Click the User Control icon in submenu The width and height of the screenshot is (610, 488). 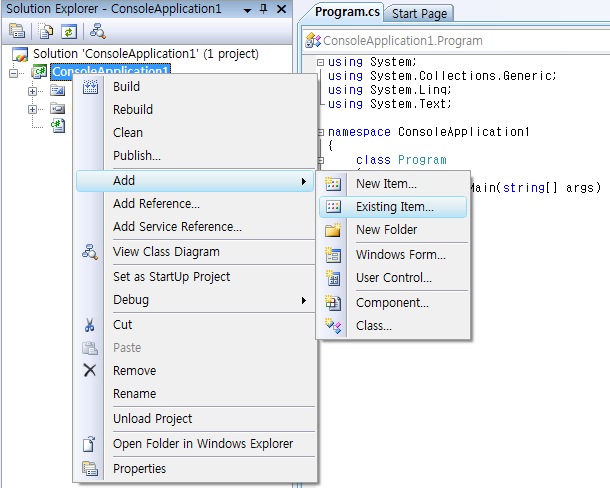(x=333, y=278)
